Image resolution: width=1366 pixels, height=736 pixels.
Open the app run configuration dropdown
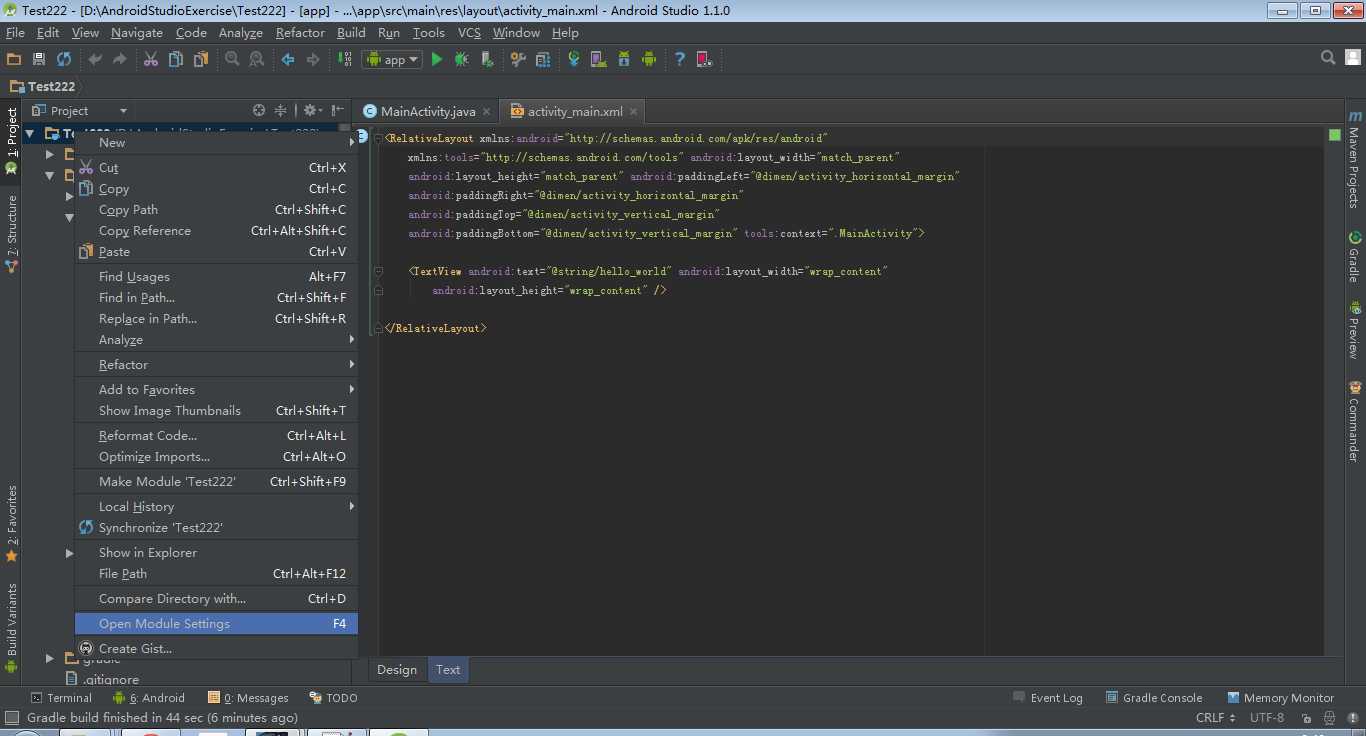pos(391,59)
